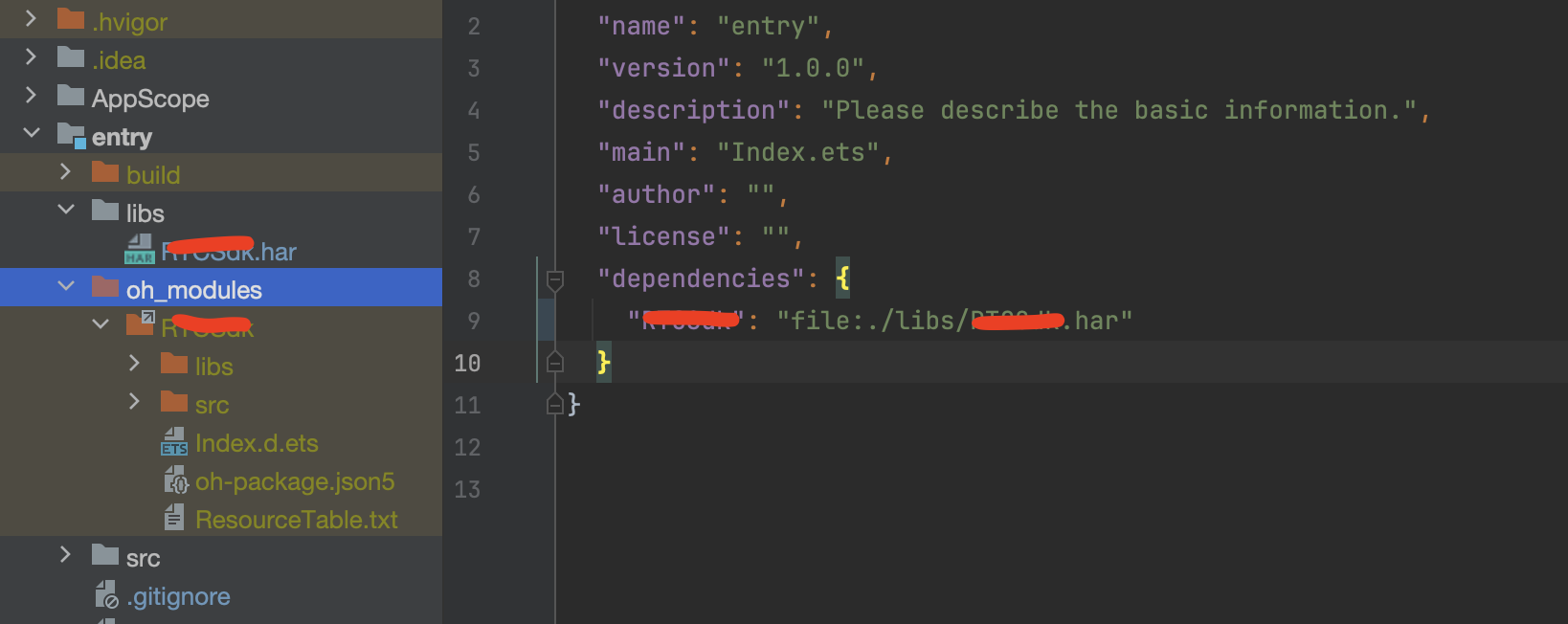Viewport: 1568px width, 624px height.
Task: Click the linked SDK folder icon in oh_modules
Action: [141, 323]
